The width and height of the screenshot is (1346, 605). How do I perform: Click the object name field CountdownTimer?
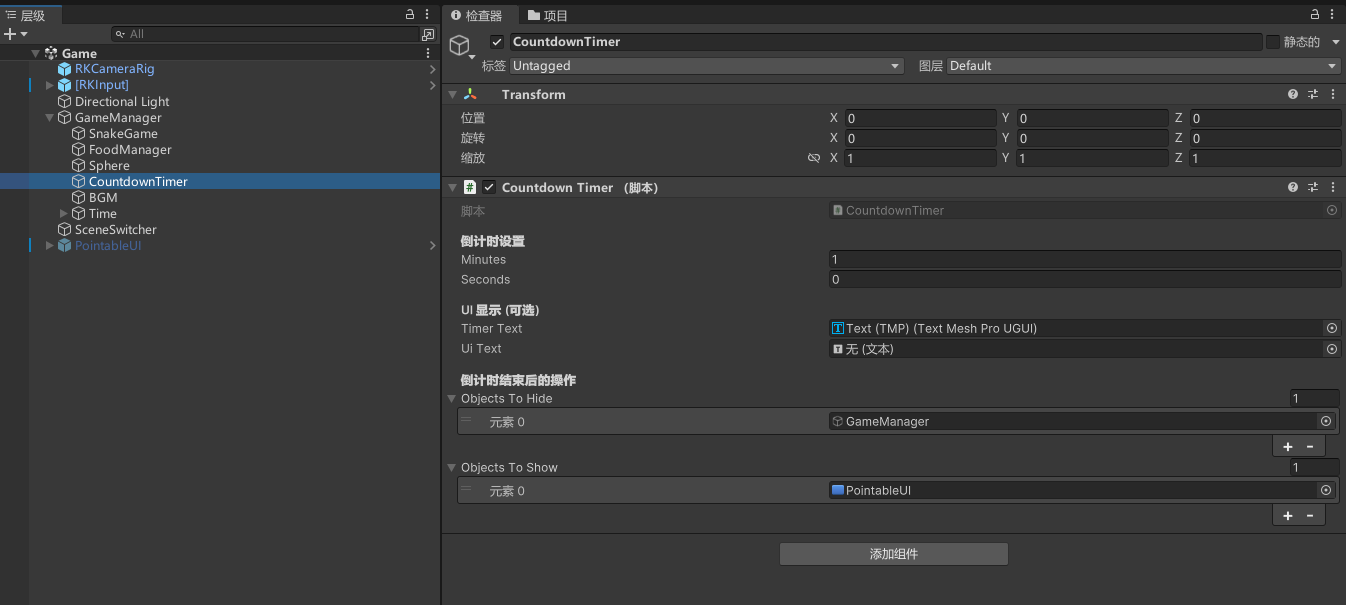point(886,42)
